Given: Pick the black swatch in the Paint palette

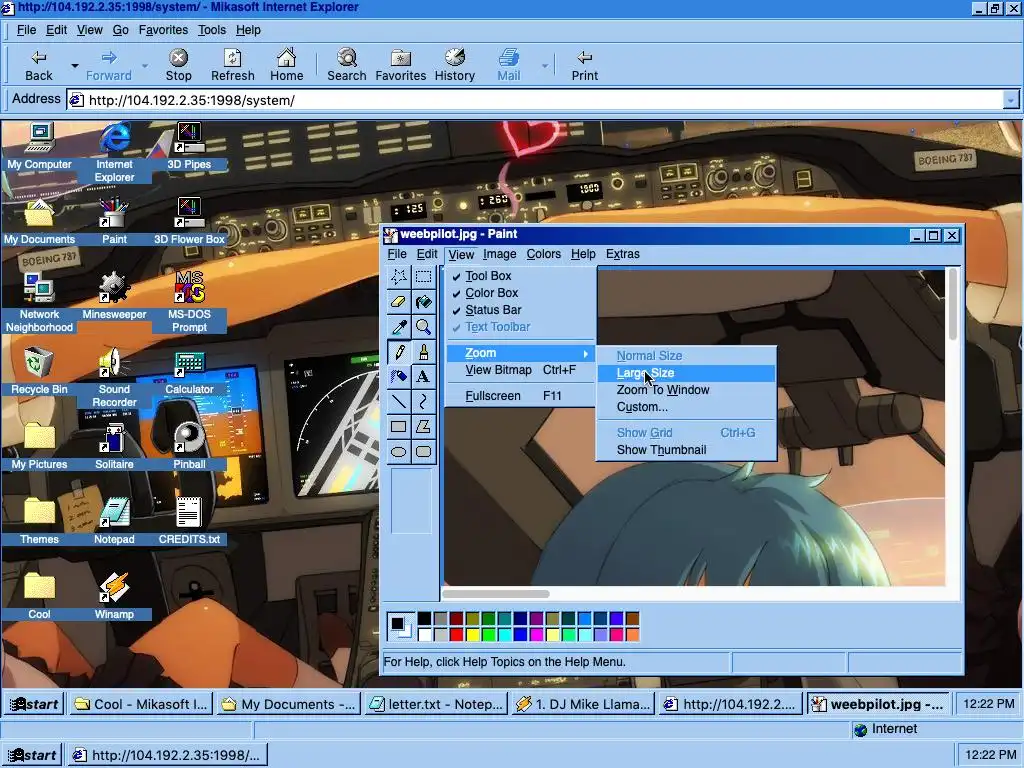Looking at the screenshot, I should click(x=424, y=618).
